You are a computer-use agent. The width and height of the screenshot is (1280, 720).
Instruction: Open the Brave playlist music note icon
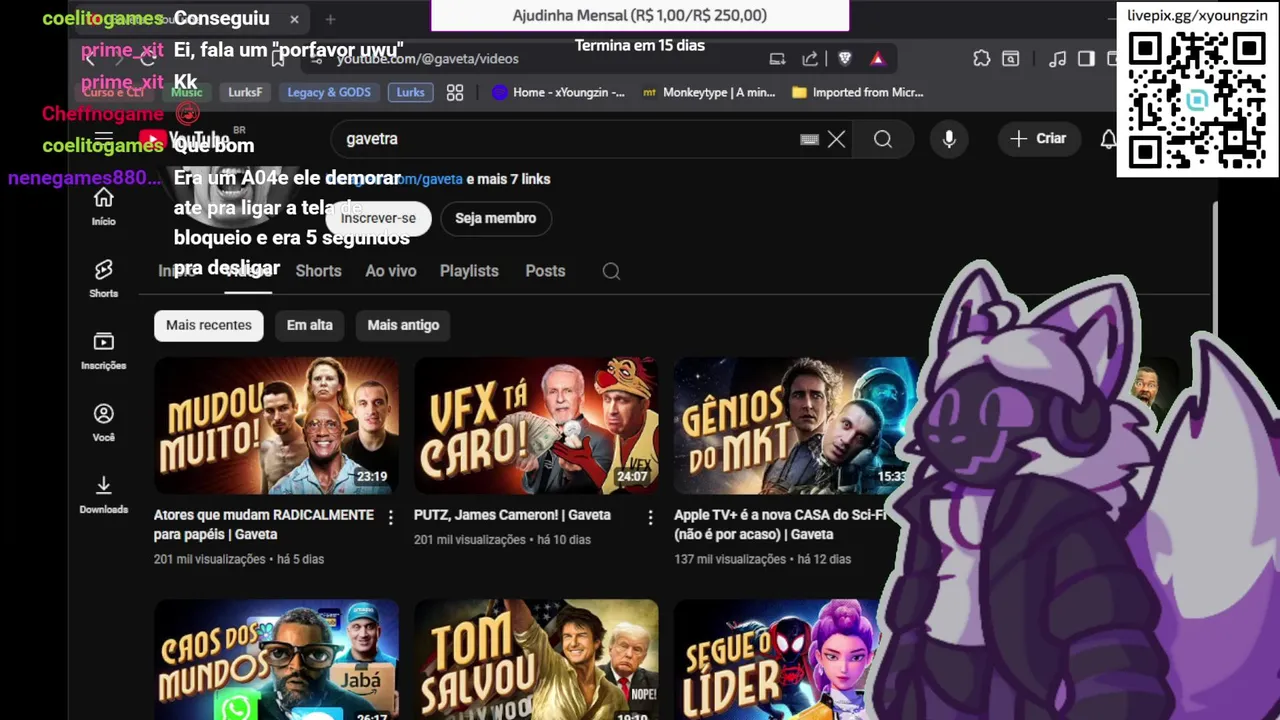1057,59
